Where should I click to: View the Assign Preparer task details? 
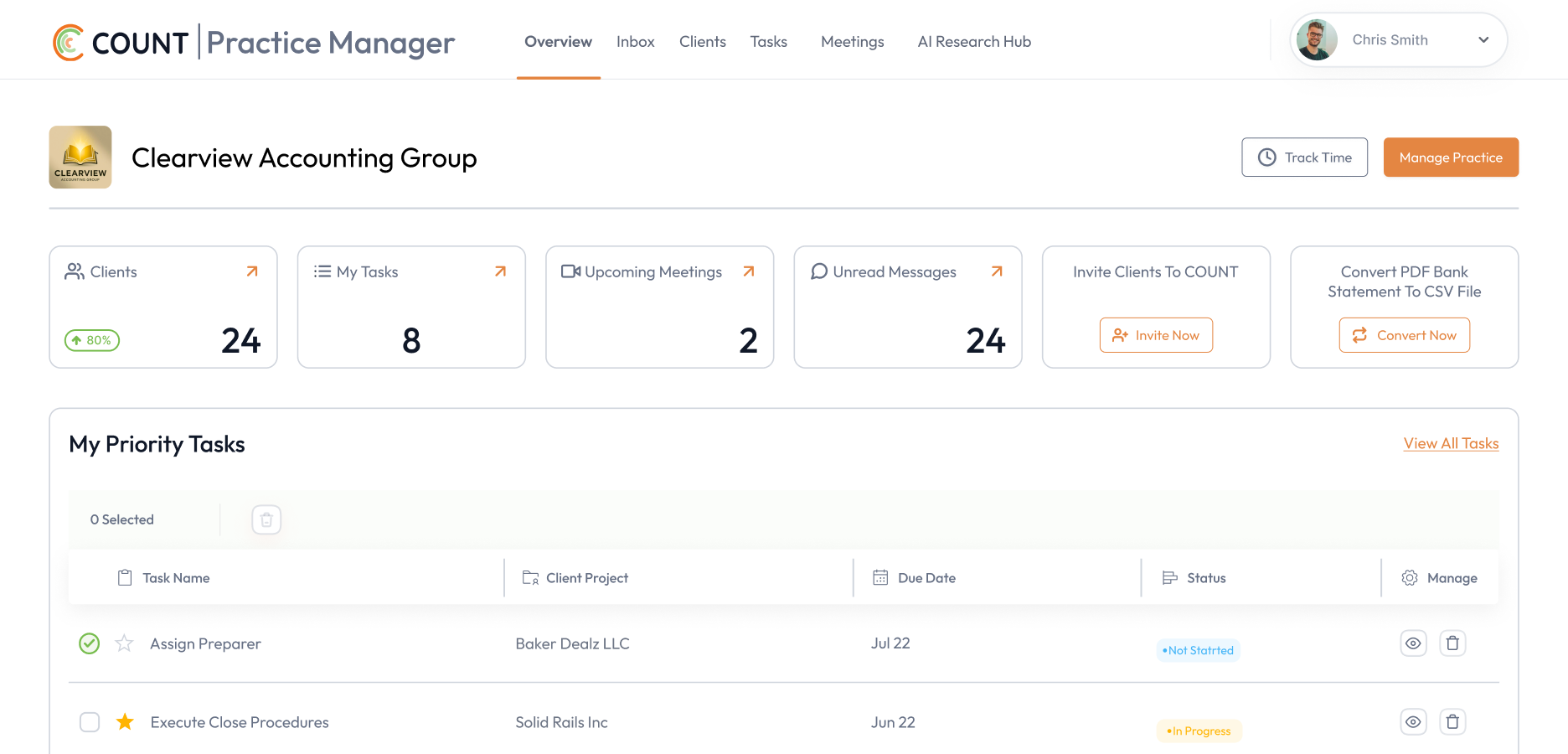coord(1413,643)
